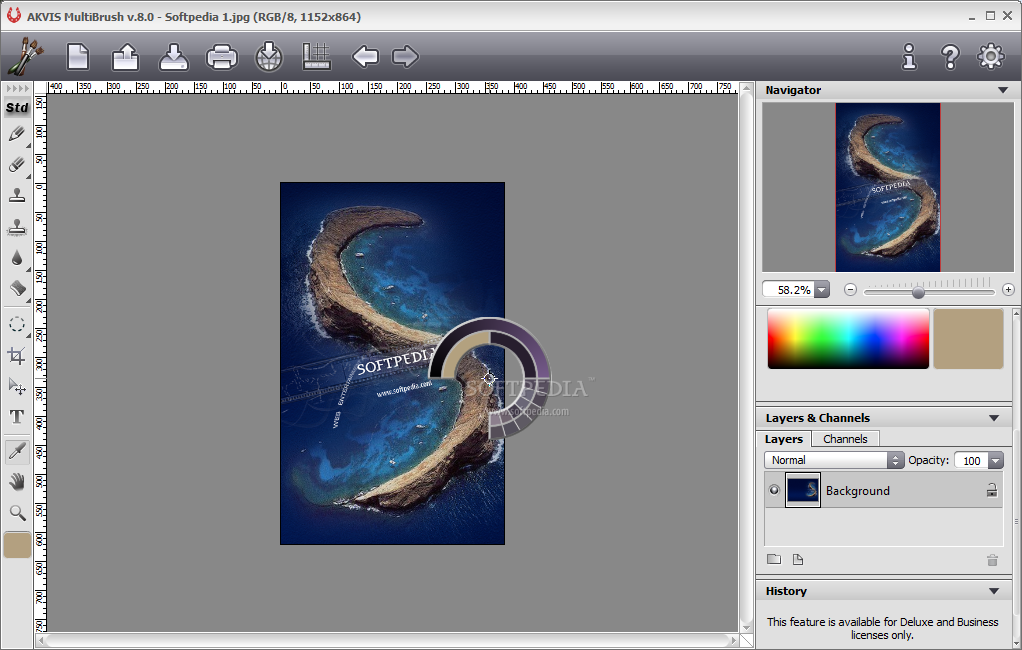Hide the Background layer with eye toggle
The image size is (1022, 650).
[774, 490]
